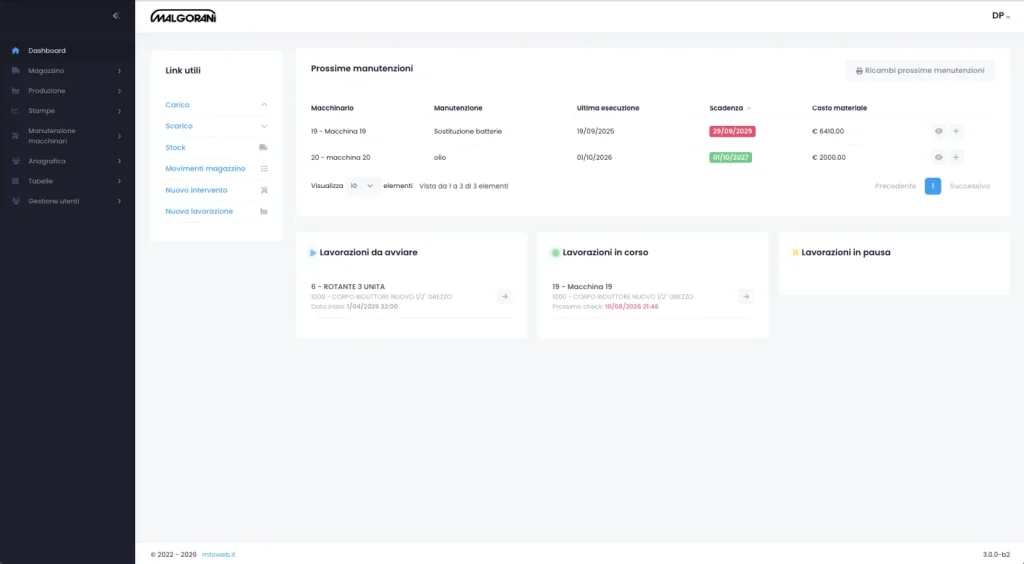Click red 29/09/2025 deadline badge

(732, 131)
